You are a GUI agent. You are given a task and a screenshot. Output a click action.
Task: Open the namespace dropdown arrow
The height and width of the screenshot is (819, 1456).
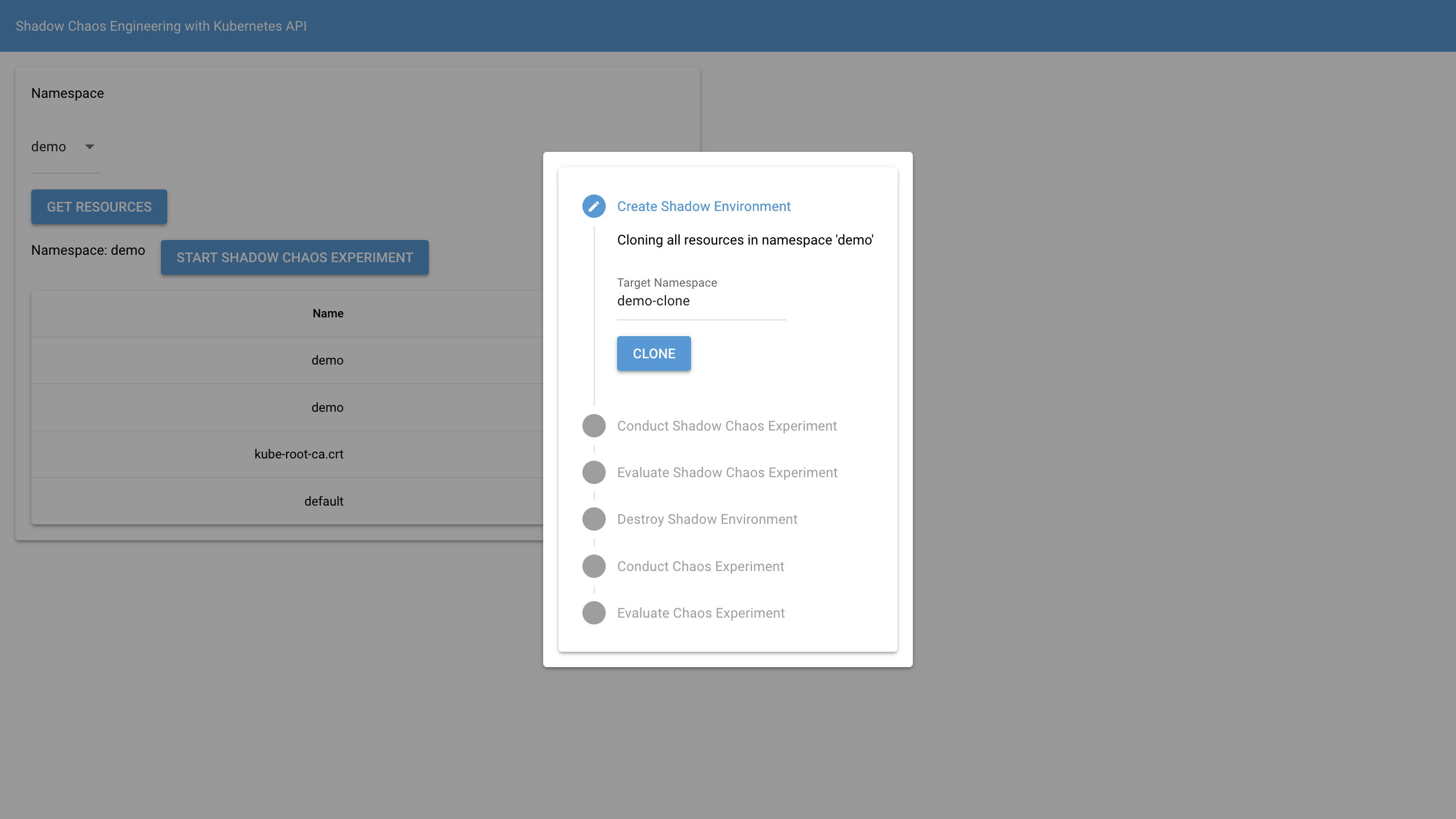[x=89, y=147]
